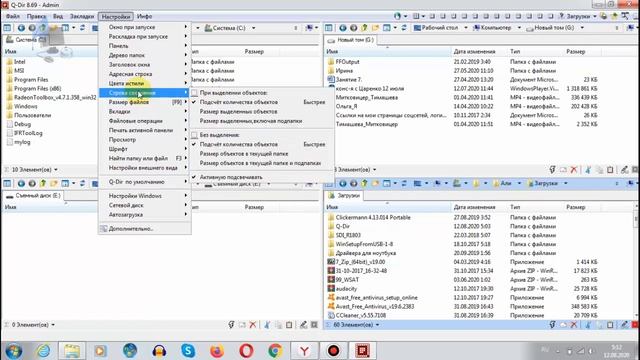
Task: Click back arrow in bottom-left pane toolbar
Action: 21,183
